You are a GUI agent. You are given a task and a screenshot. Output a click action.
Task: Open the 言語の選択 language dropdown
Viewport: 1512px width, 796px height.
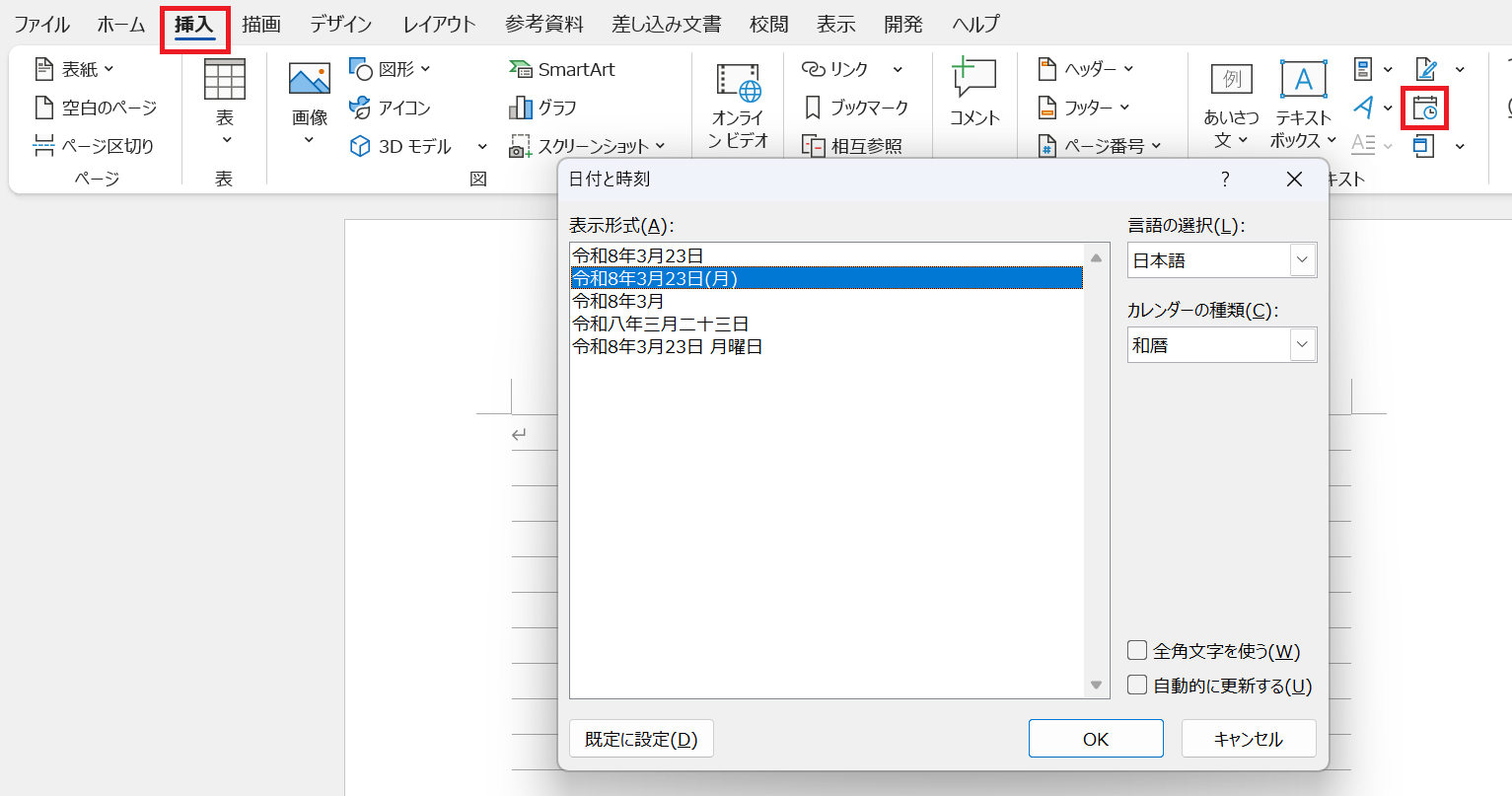[x=1222, y=260]
